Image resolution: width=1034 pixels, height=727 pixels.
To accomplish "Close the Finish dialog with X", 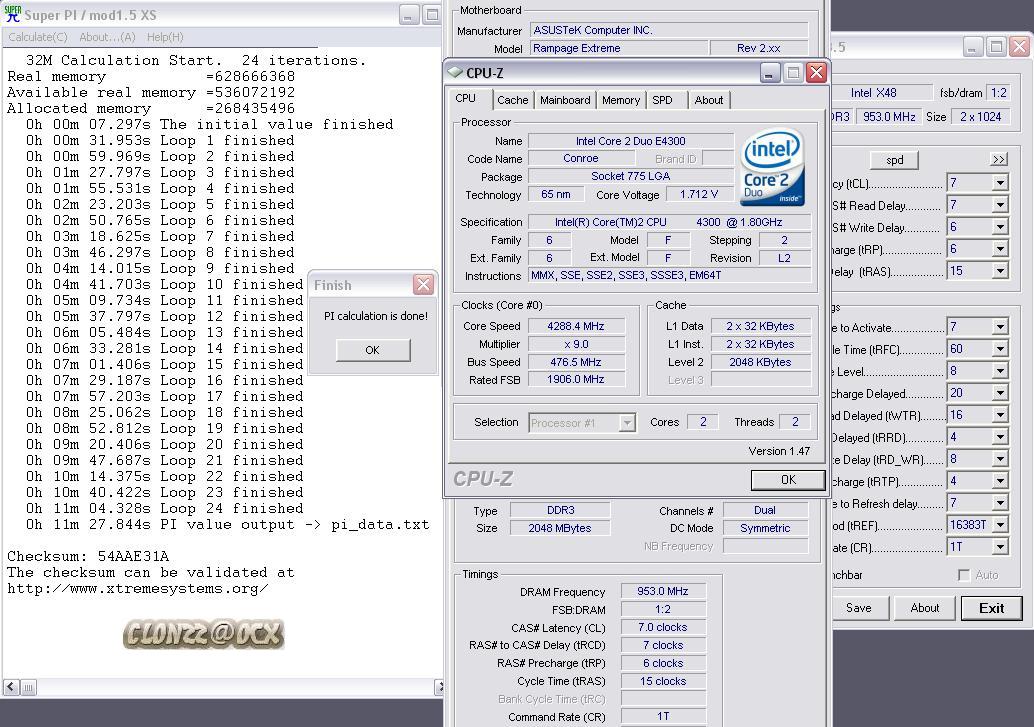I will point(423,284).
